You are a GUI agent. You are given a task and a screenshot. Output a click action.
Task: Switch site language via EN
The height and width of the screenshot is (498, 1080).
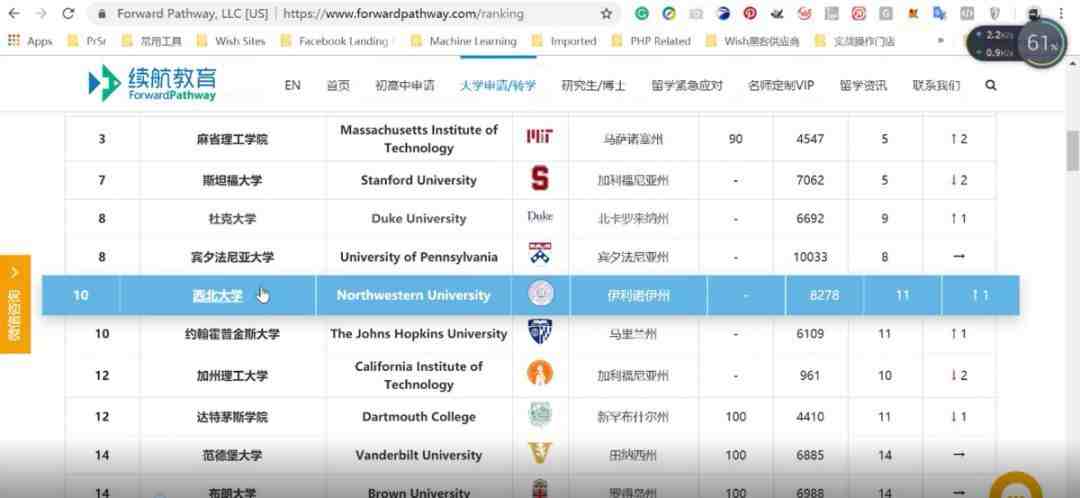(x=292, y=85)
